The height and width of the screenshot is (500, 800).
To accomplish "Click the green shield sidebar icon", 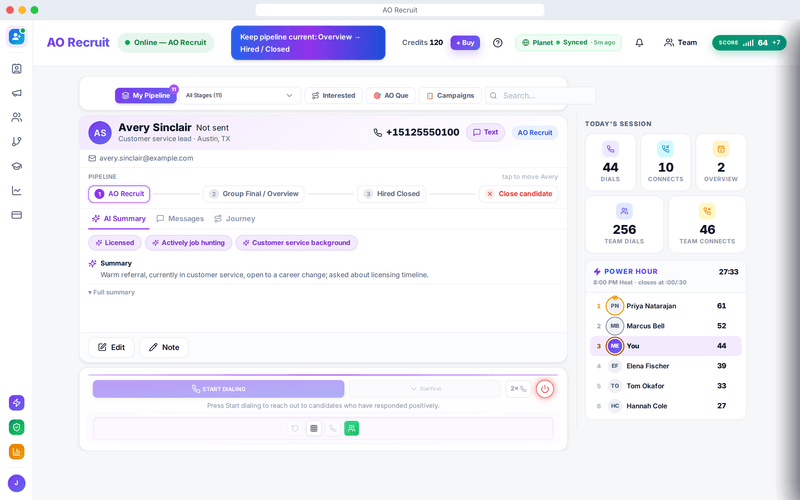I will coord(16,427).
